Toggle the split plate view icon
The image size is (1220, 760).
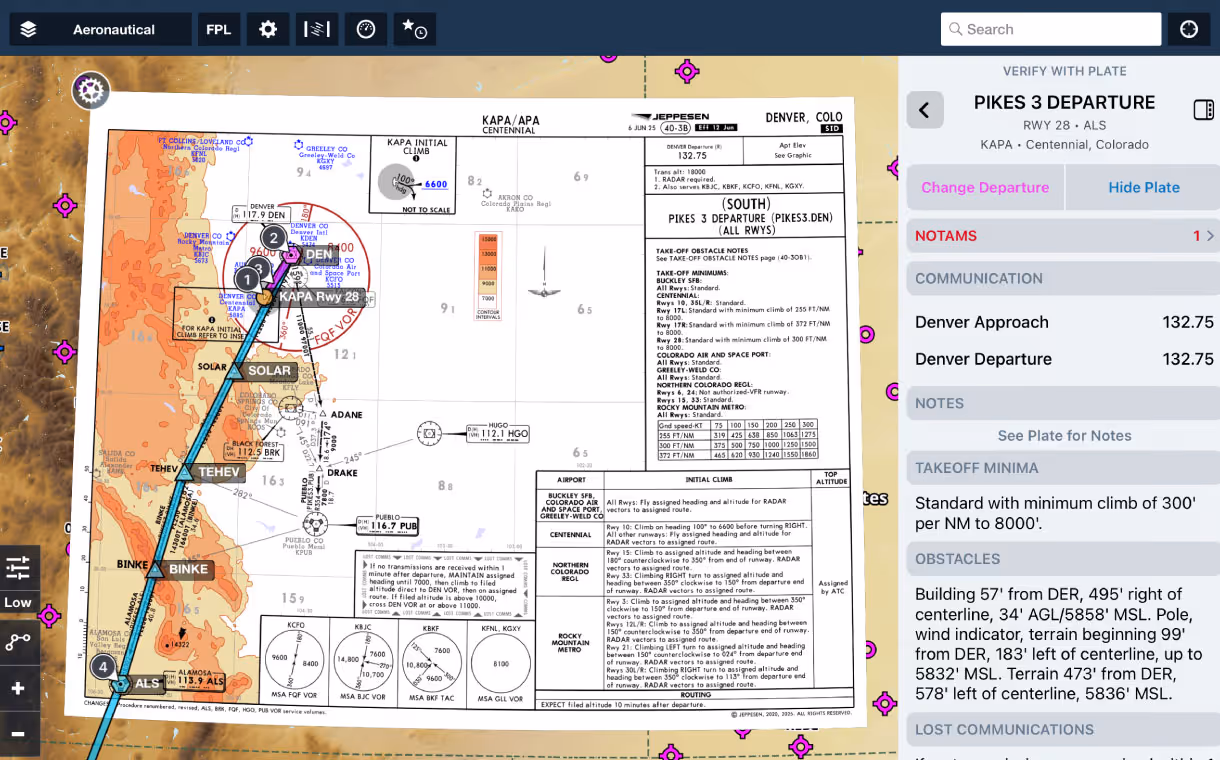tap(1203, 110)
